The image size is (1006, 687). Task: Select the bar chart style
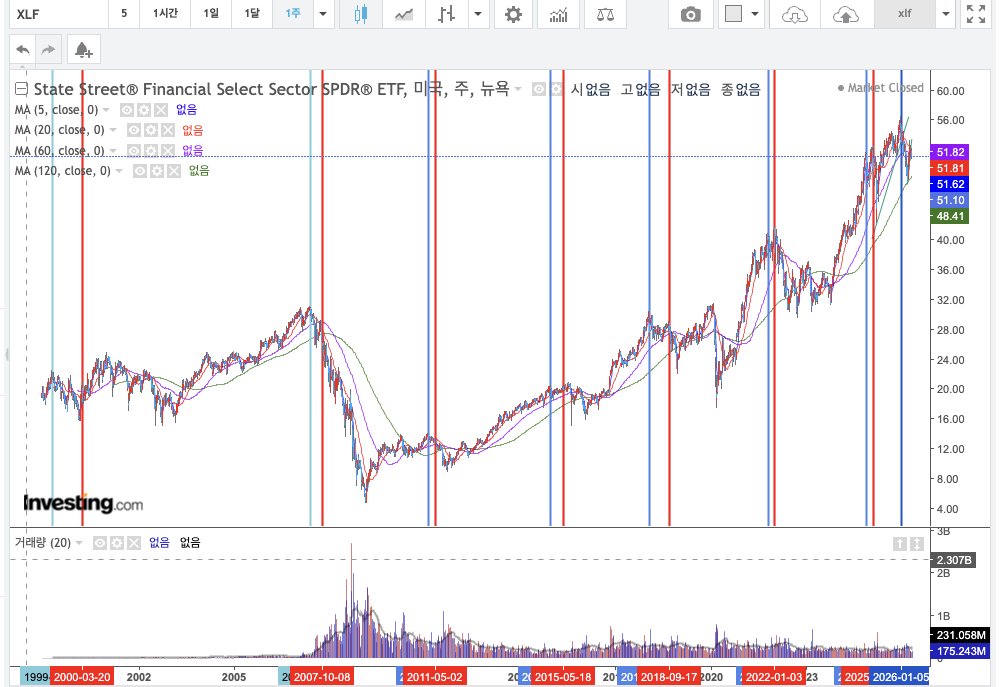447,14
